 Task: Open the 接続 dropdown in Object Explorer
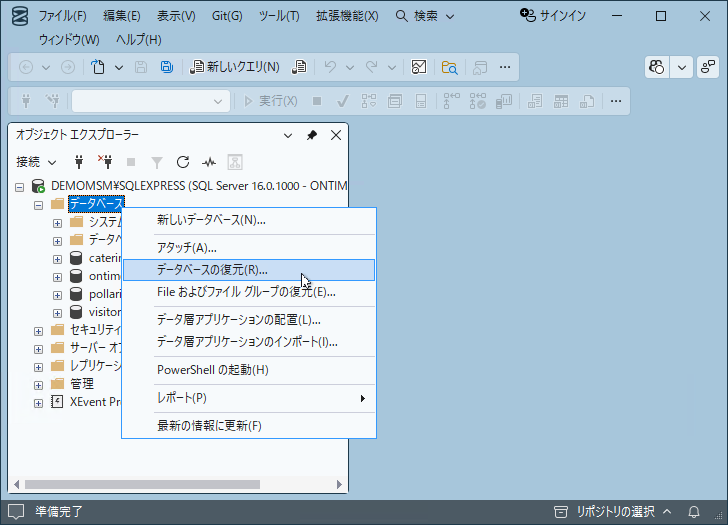click(37, 161)
